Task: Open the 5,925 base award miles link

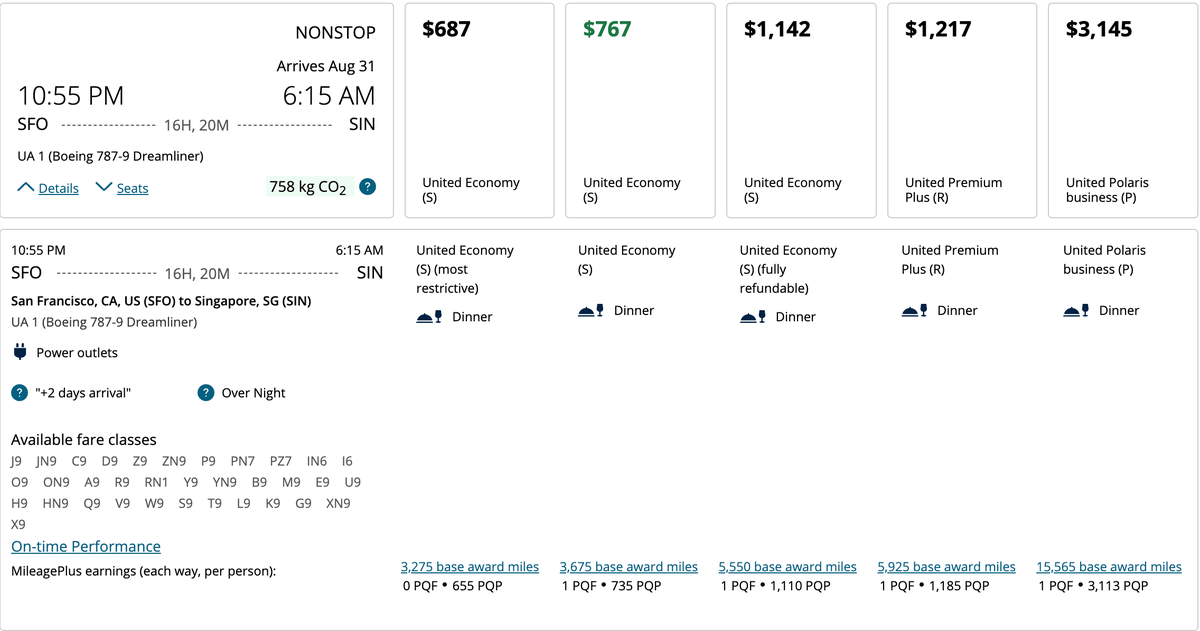Action: [947, 567]
